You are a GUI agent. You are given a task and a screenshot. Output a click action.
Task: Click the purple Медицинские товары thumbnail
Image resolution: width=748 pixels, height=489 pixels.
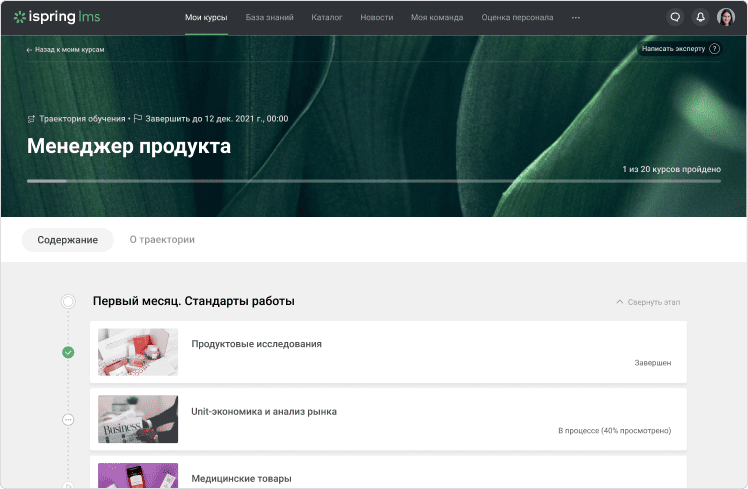point(138,476)
